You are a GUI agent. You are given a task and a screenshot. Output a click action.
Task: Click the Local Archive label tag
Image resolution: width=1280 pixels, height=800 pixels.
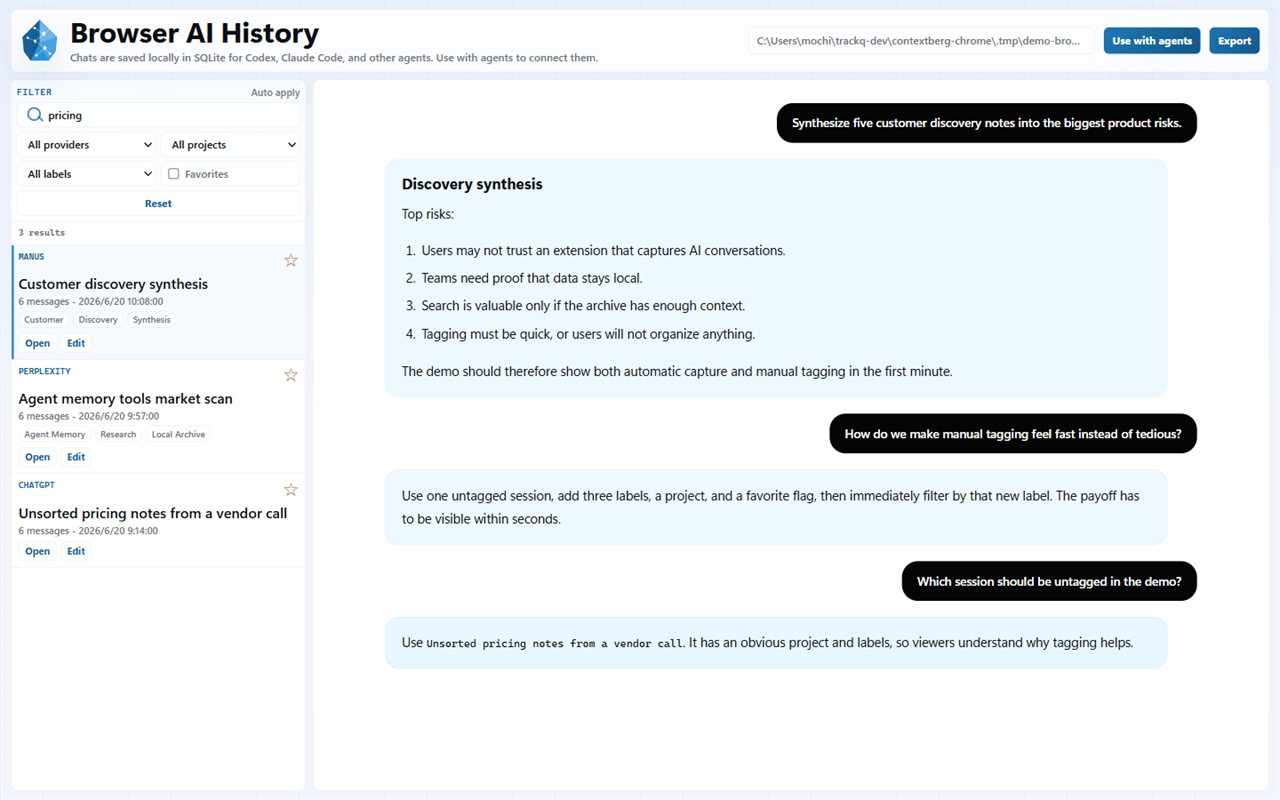point(178,434)
